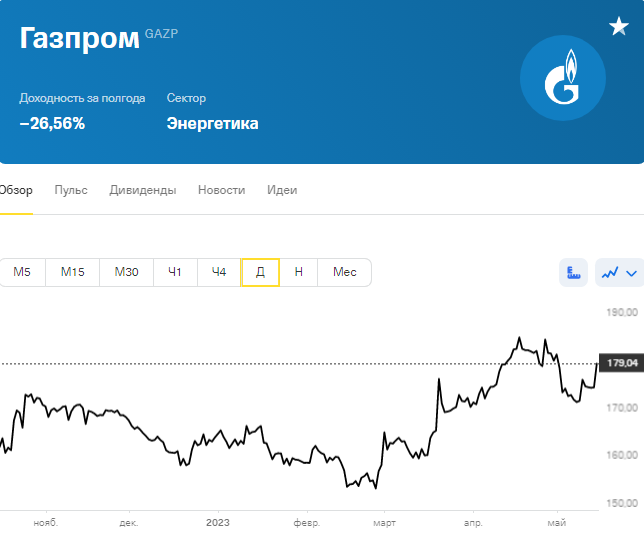Image resolution: width=644 pixels, height=534 pixels.
Task: Select the daily Д interval
Action: pos(260,272)
